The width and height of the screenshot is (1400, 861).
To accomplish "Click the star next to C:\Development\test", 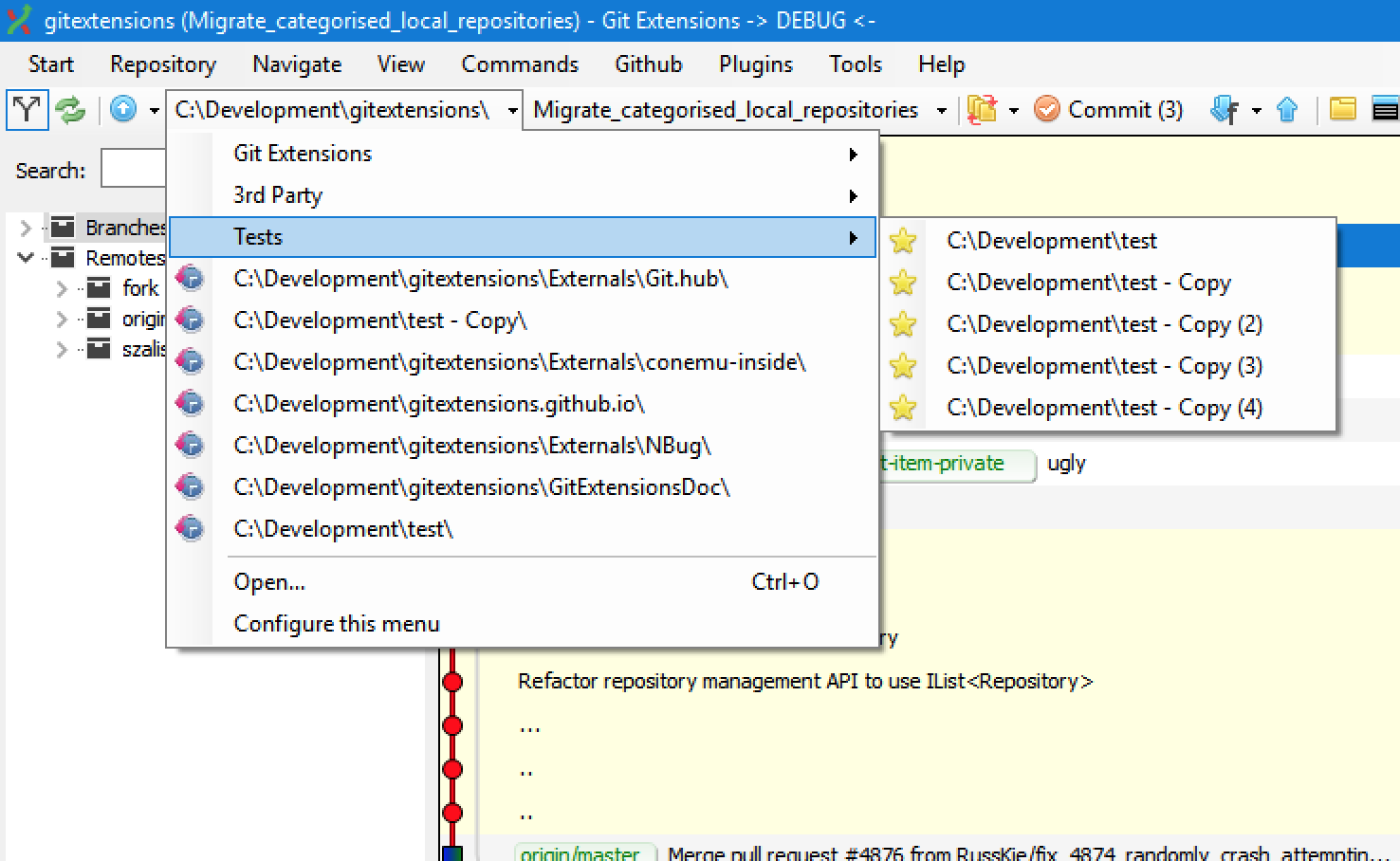I will pyautogui.click(x=903, y=241).
